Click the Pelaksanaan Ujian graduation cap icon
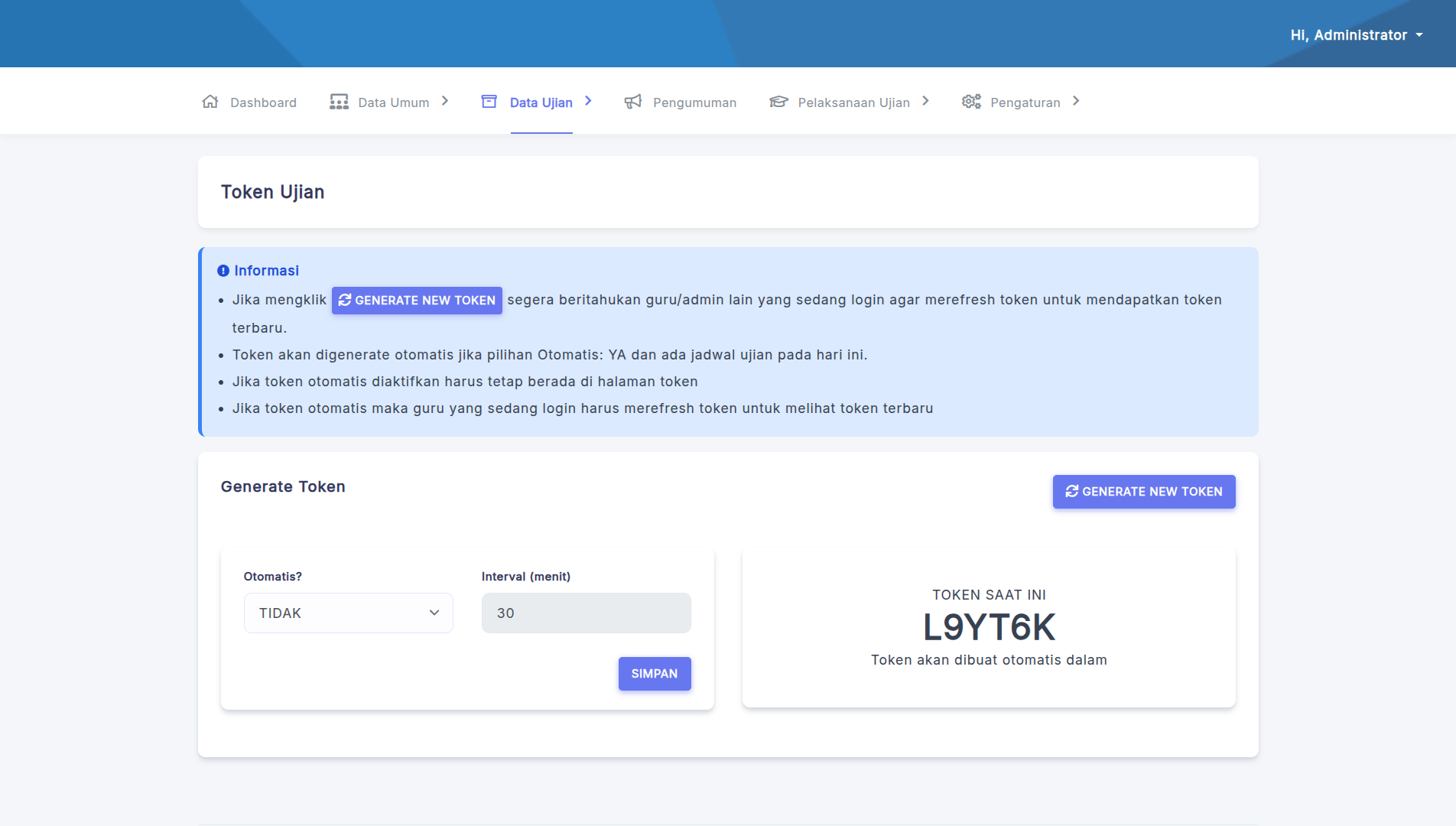This screenshot has width=1456, height=826. point(778,102)
